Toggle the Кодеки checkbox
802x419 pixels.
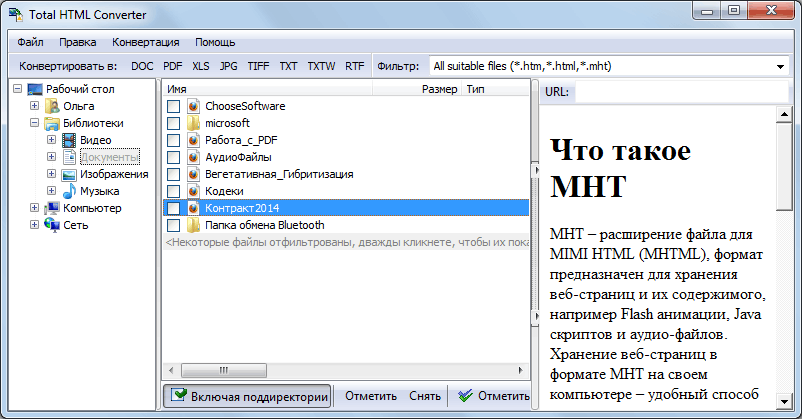[x=174, y=191]
